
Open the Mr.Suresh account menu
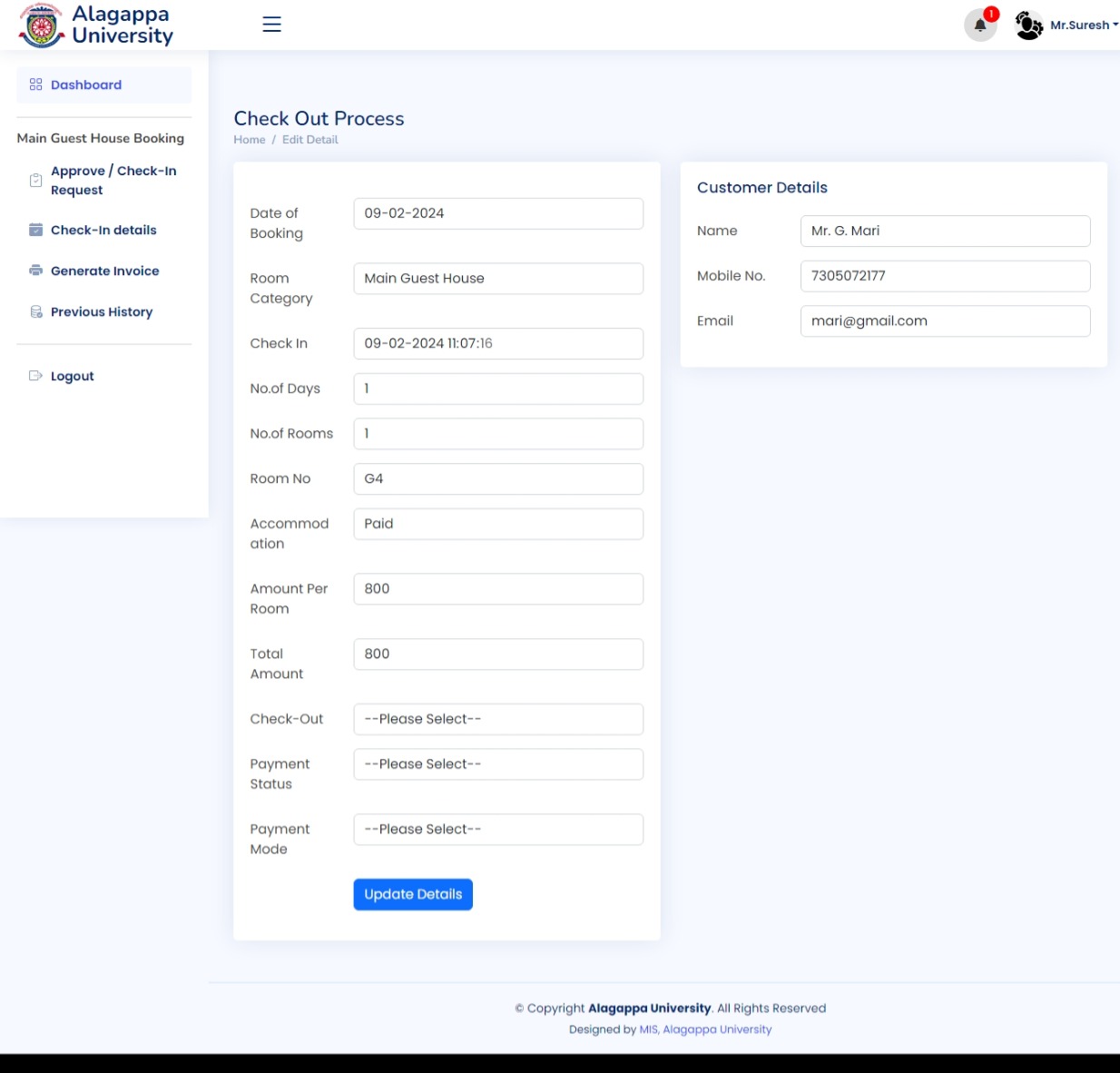point(1084,25)
